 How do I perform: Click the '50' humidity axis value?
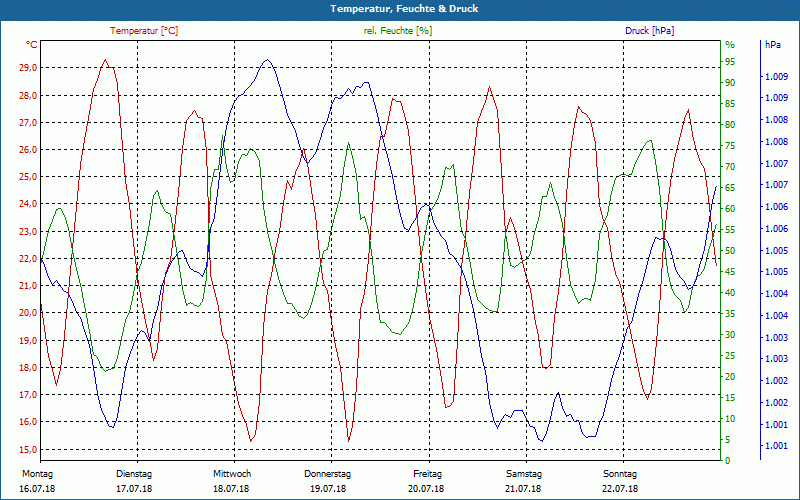pyautogui.click(x=730, y=251)
